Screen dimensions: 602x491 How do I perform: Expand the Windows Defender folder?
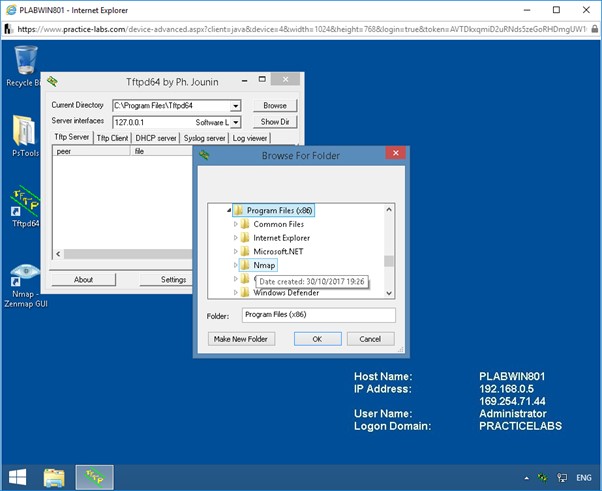pos(235,293)
